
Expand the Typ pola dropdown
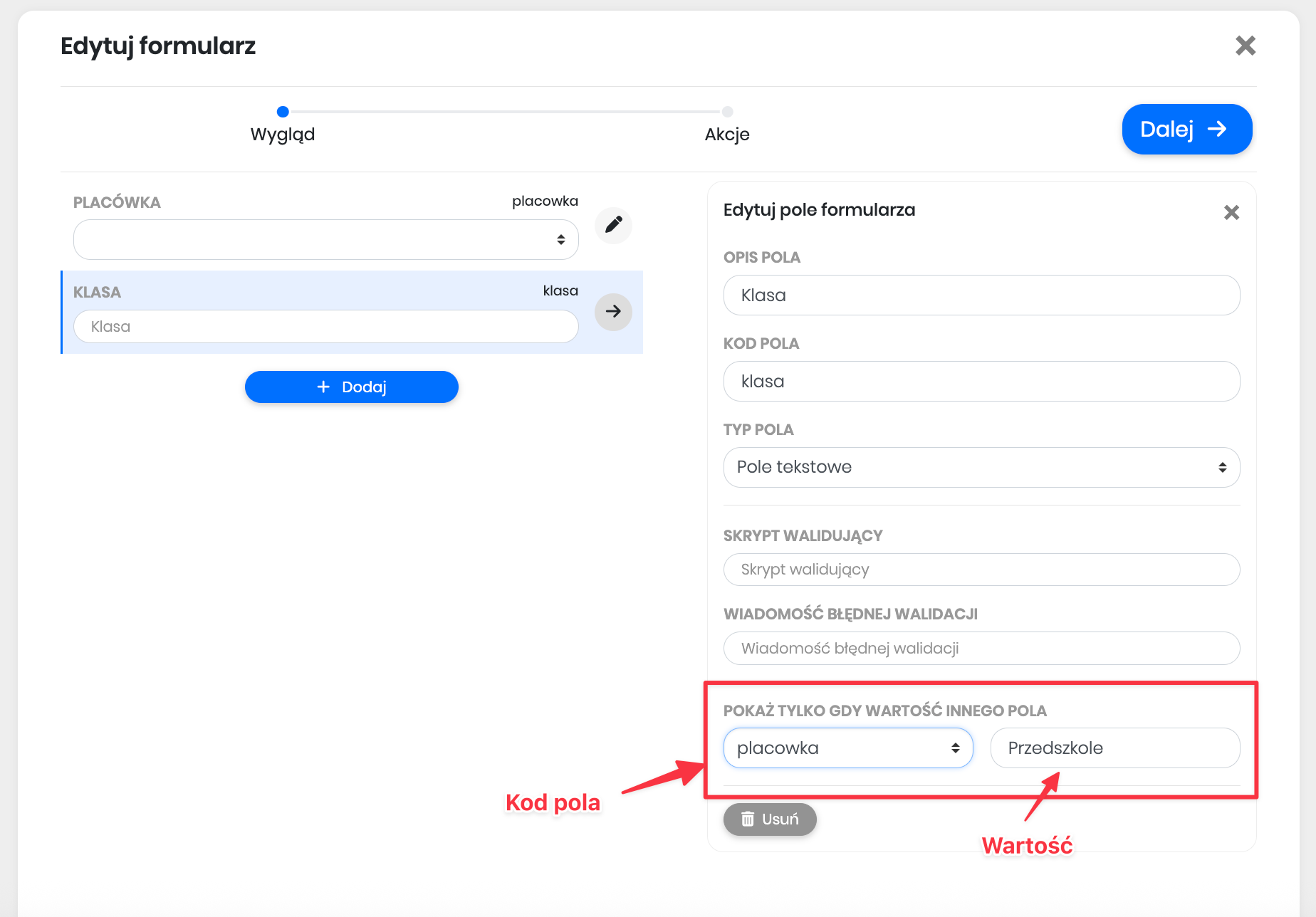click(981, 467)
